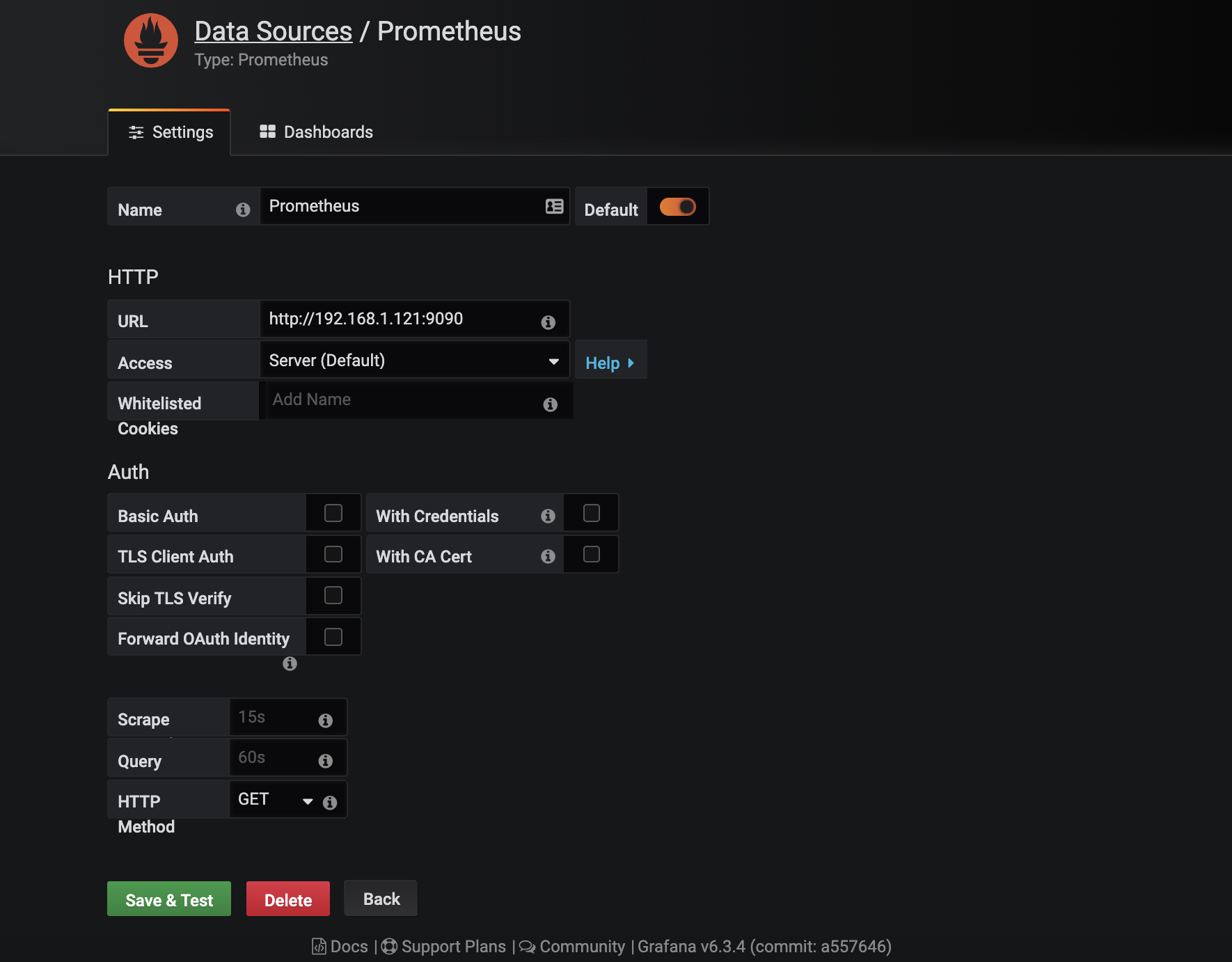
Task: Switch to the Dashboards tab
Action: (317, 132)
